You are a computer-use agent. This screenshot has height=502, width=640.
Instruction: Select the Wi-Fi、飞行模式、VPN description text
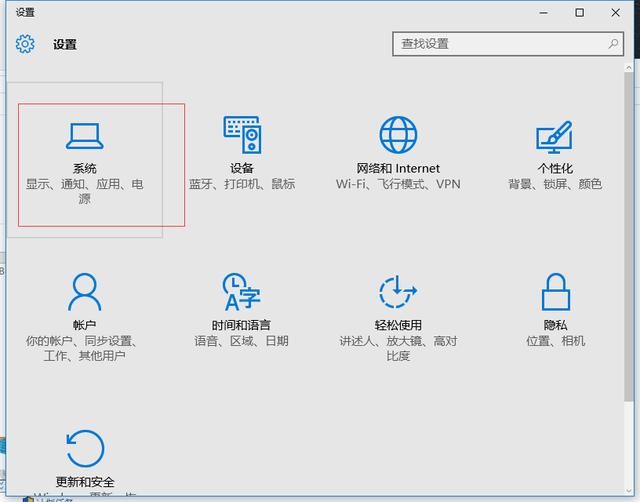pos(398,184)
